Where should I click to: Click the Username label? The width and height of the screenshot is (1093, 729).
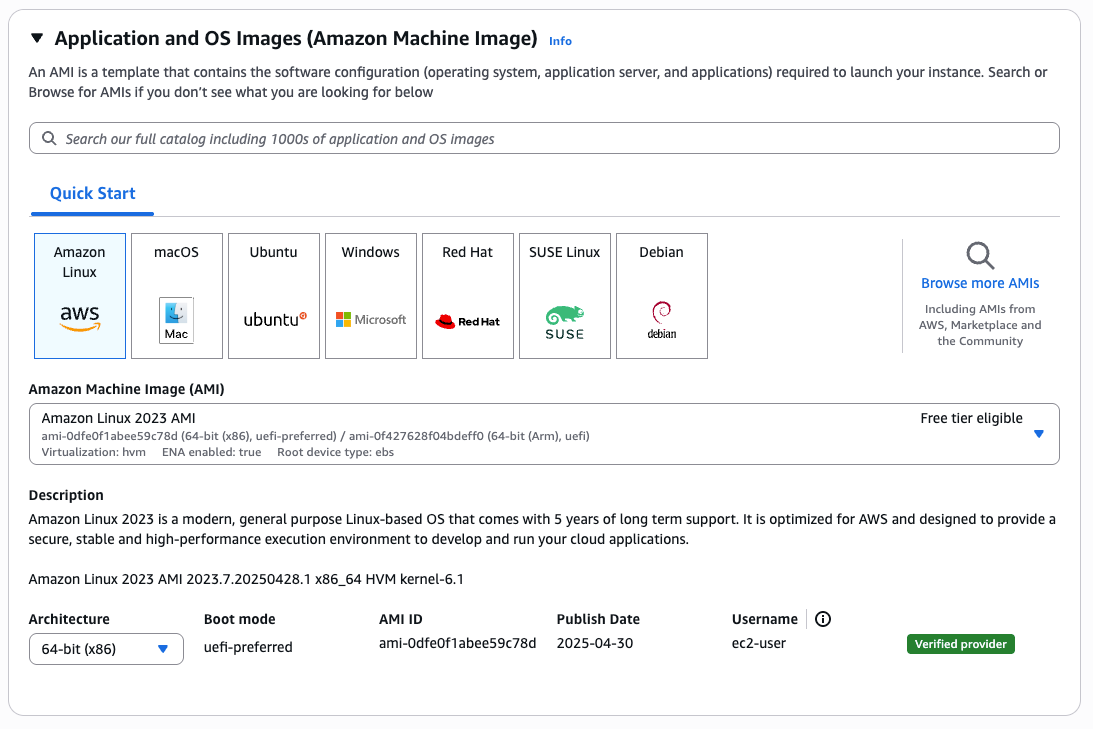pos(765,619)
